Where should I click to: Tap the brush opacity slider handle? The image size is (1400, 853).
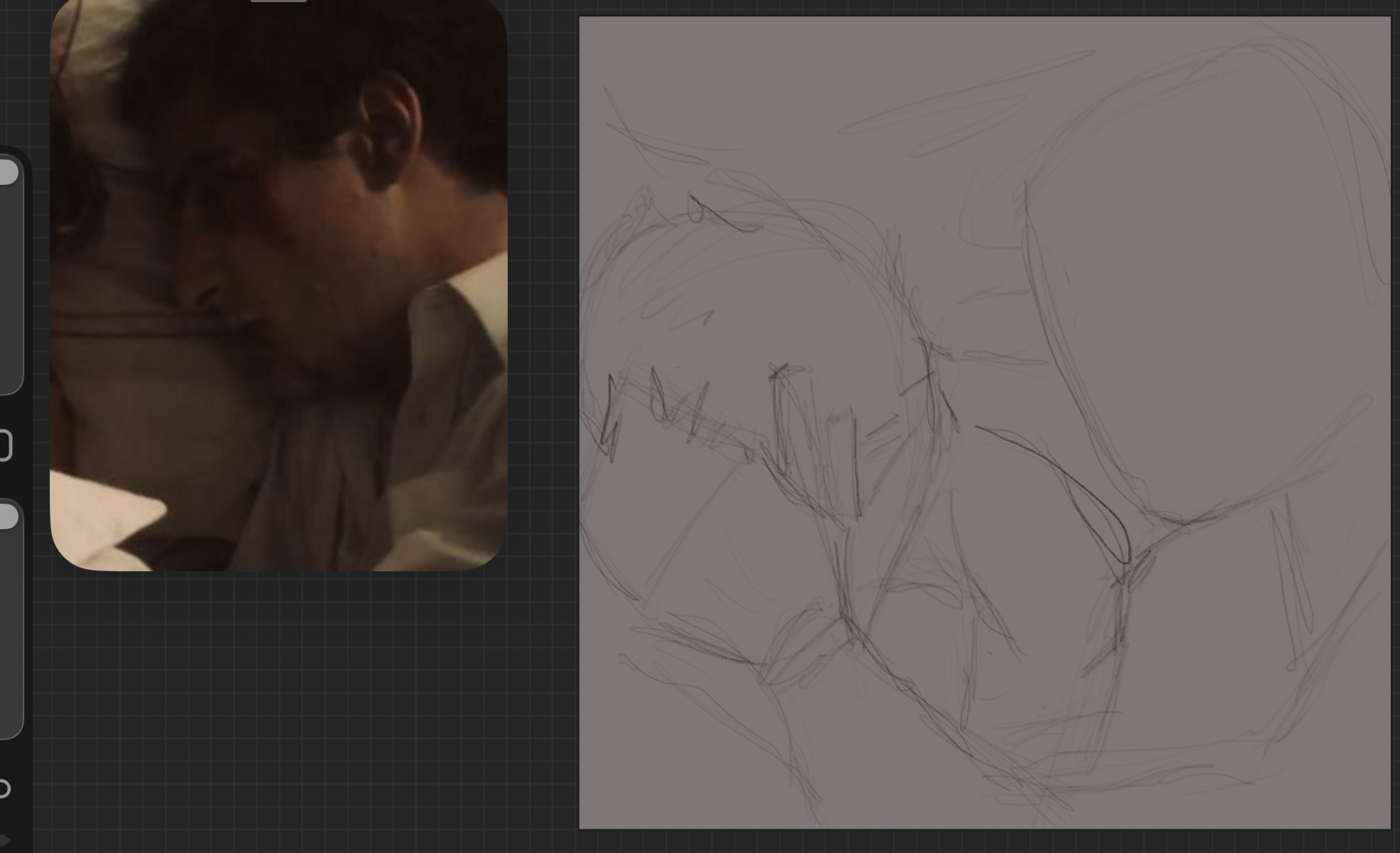coord(7,516)
